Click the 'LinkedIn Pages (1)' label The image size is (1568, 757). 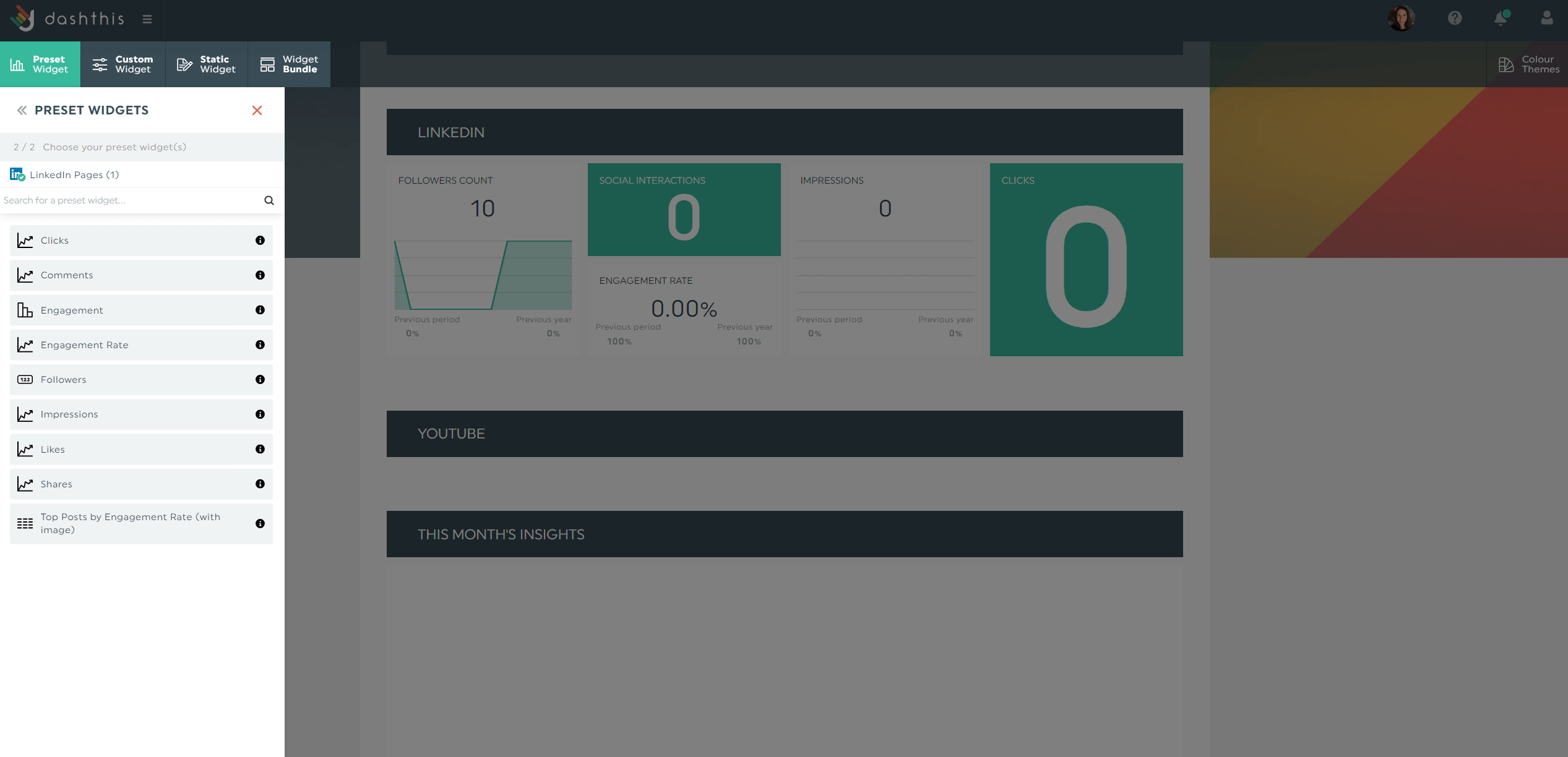[x=74, y=175]
